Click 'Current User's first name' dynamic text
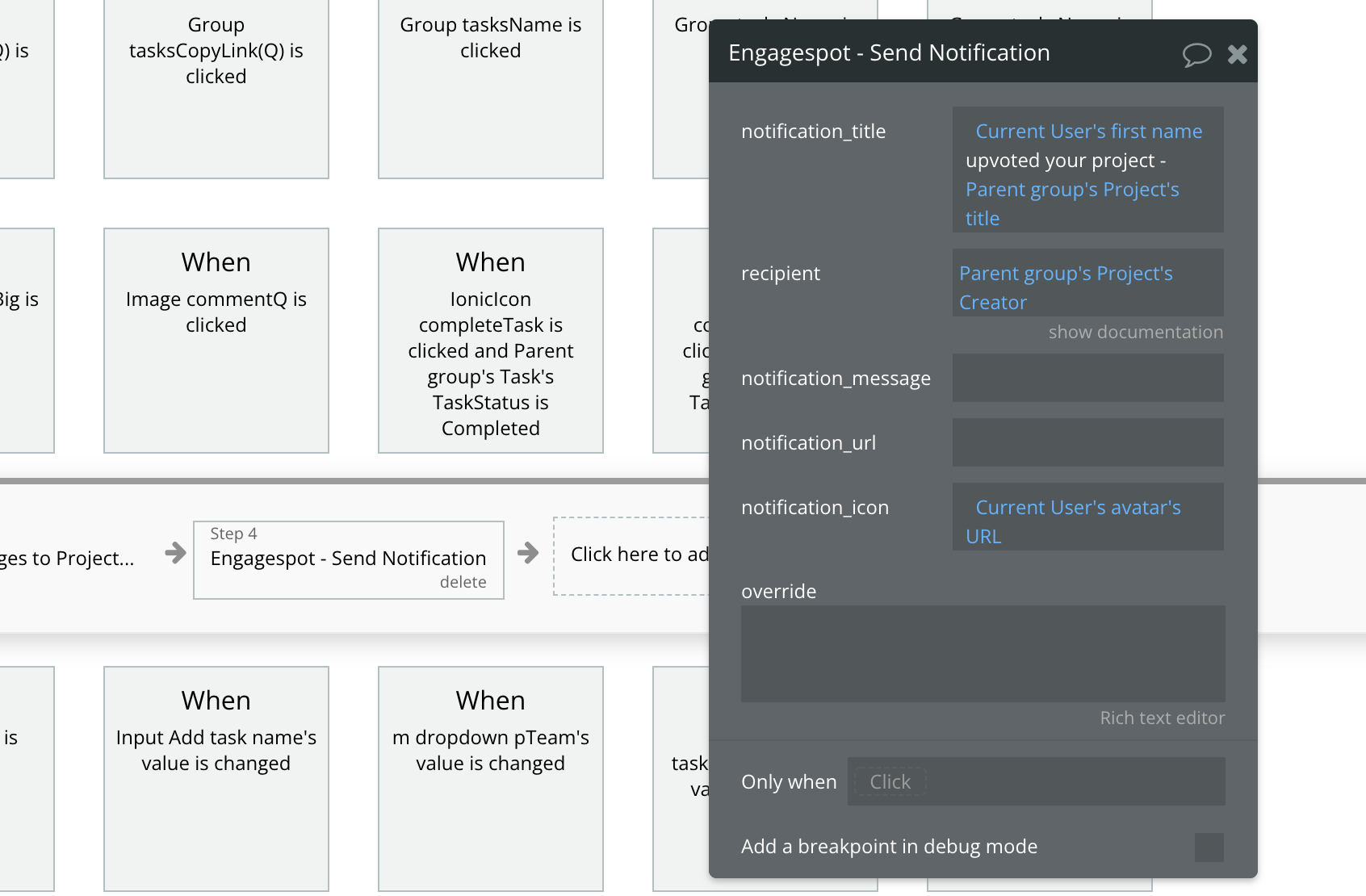Viewport: 1366px width, 896px height. 1088,131
